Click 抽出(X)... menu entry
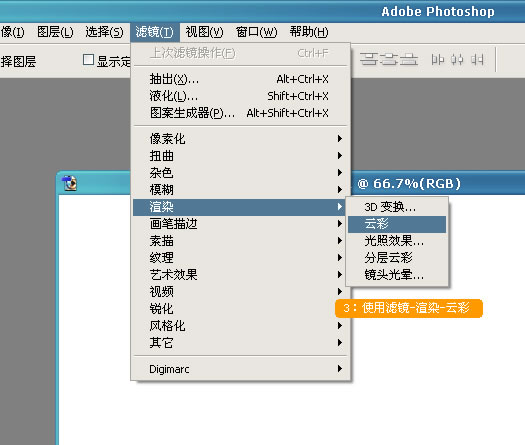Image resolution: width=525 pixels, height=445 pixels. pyautogui.click(x=240, y=79)
